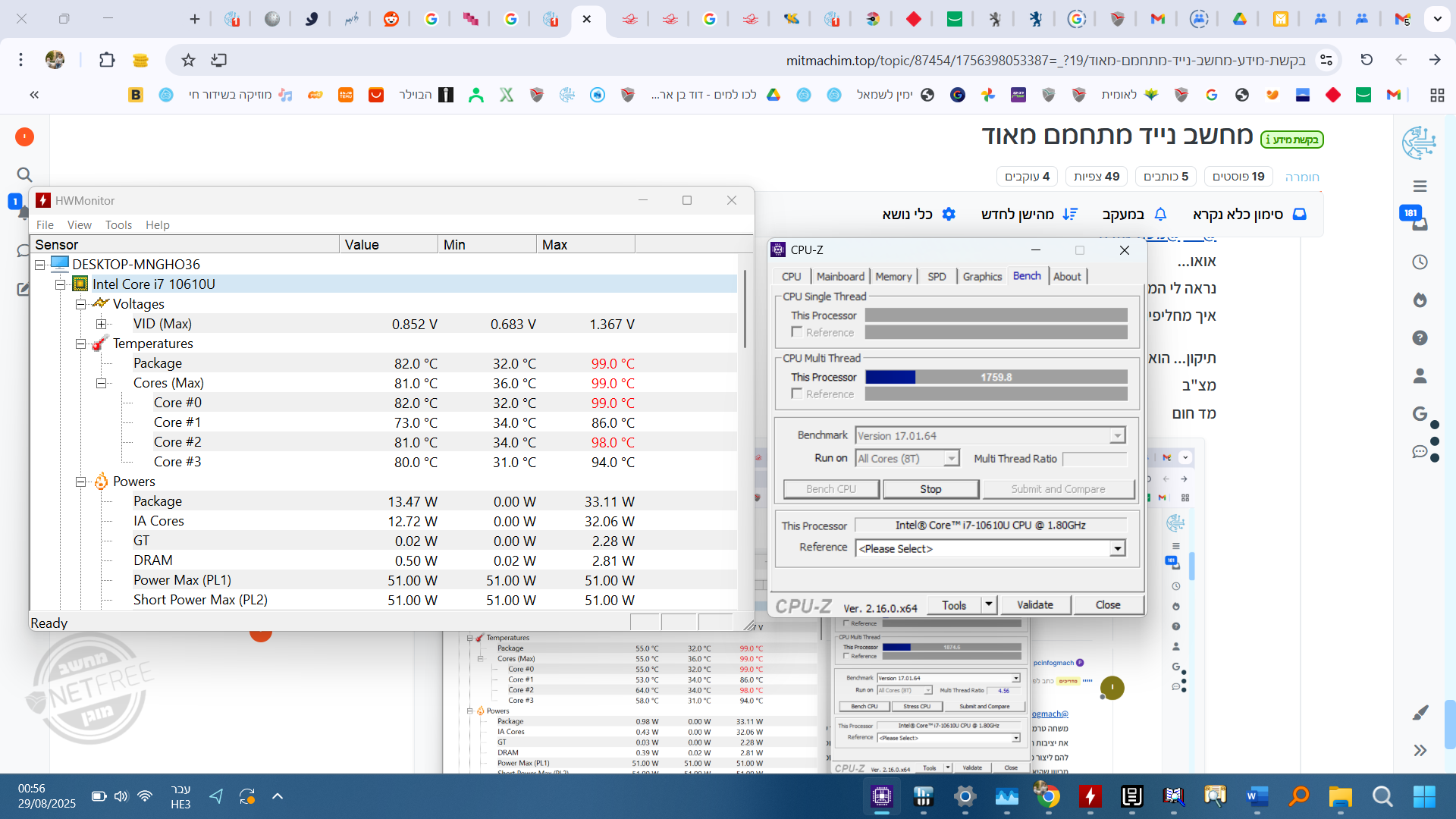This screenshot has height=819, width=1456.
Task: Open Chrome from the taskbar
Action: pos(1046,796)
